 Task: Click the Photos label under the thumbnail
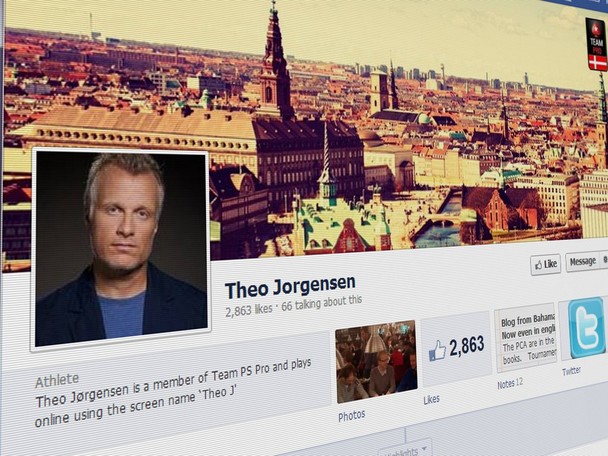coord(352,416)
